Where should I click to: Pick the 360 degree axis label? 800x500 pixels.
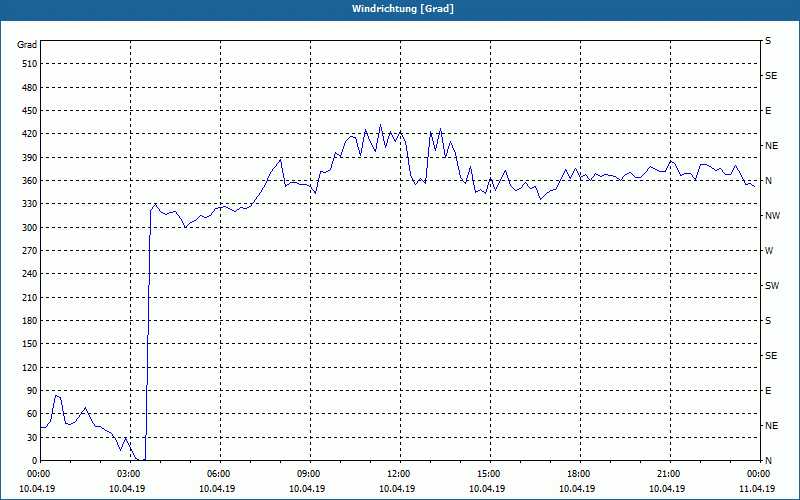(x=30, y=181)
